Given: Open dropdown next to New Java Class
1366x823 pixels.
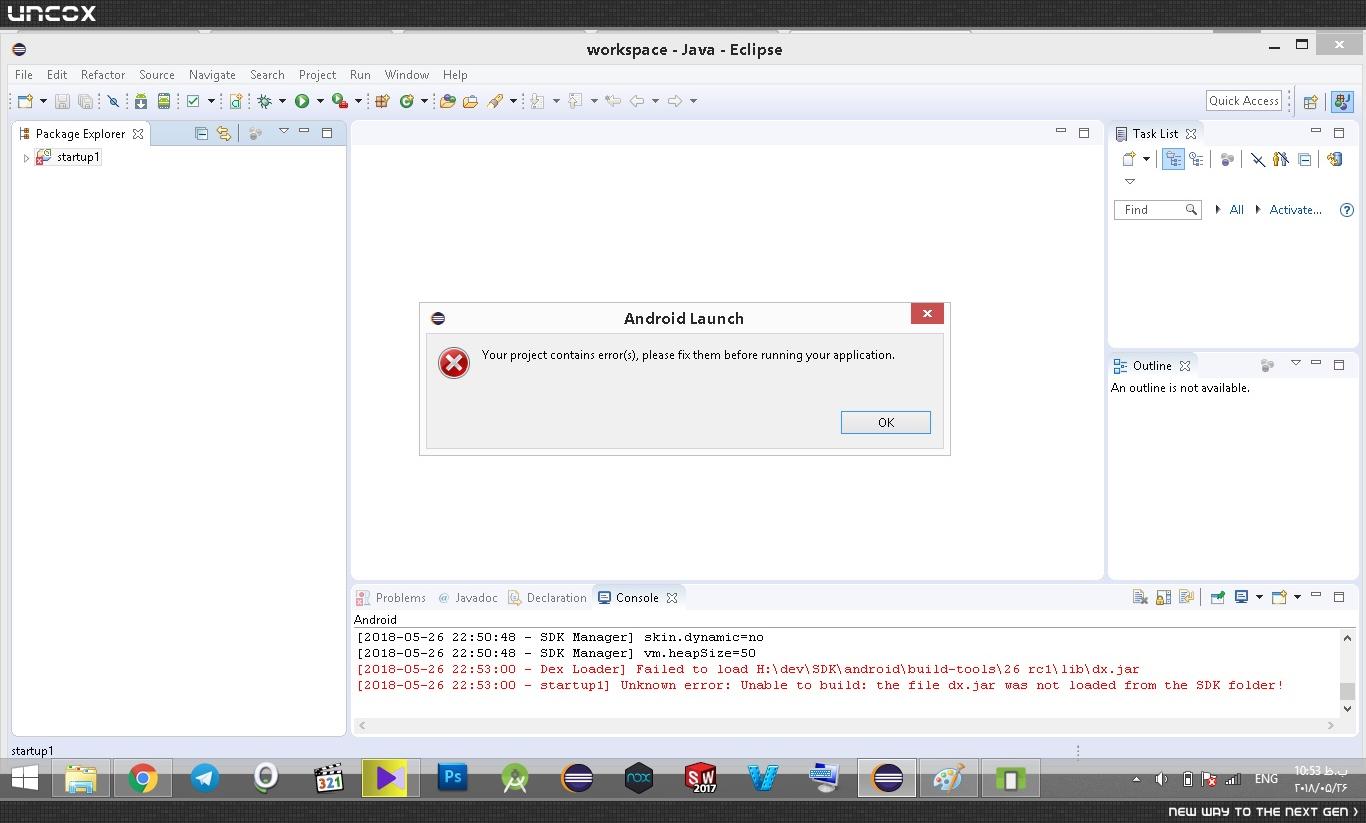Looking at the screenshot, I should pos(424,101).
